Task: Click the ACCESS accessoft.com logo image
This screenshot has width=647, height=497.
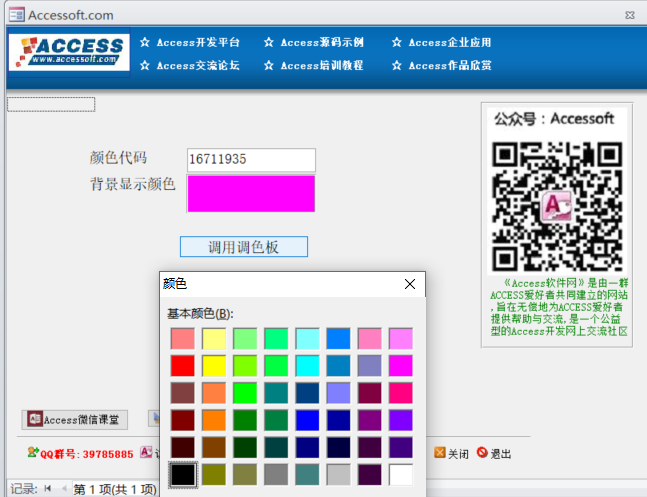Action: coord(69,52)
